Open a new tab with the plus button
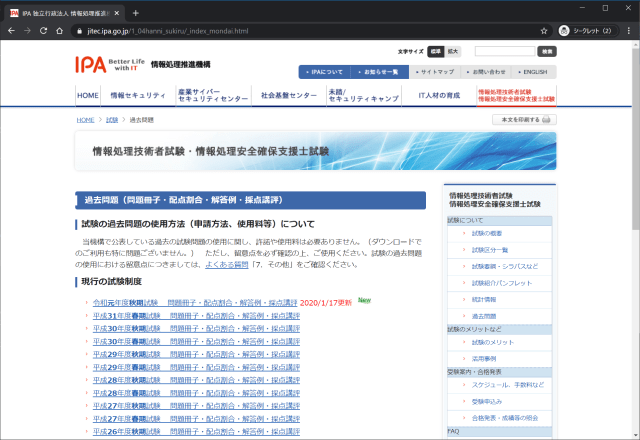 click(136, 13)
